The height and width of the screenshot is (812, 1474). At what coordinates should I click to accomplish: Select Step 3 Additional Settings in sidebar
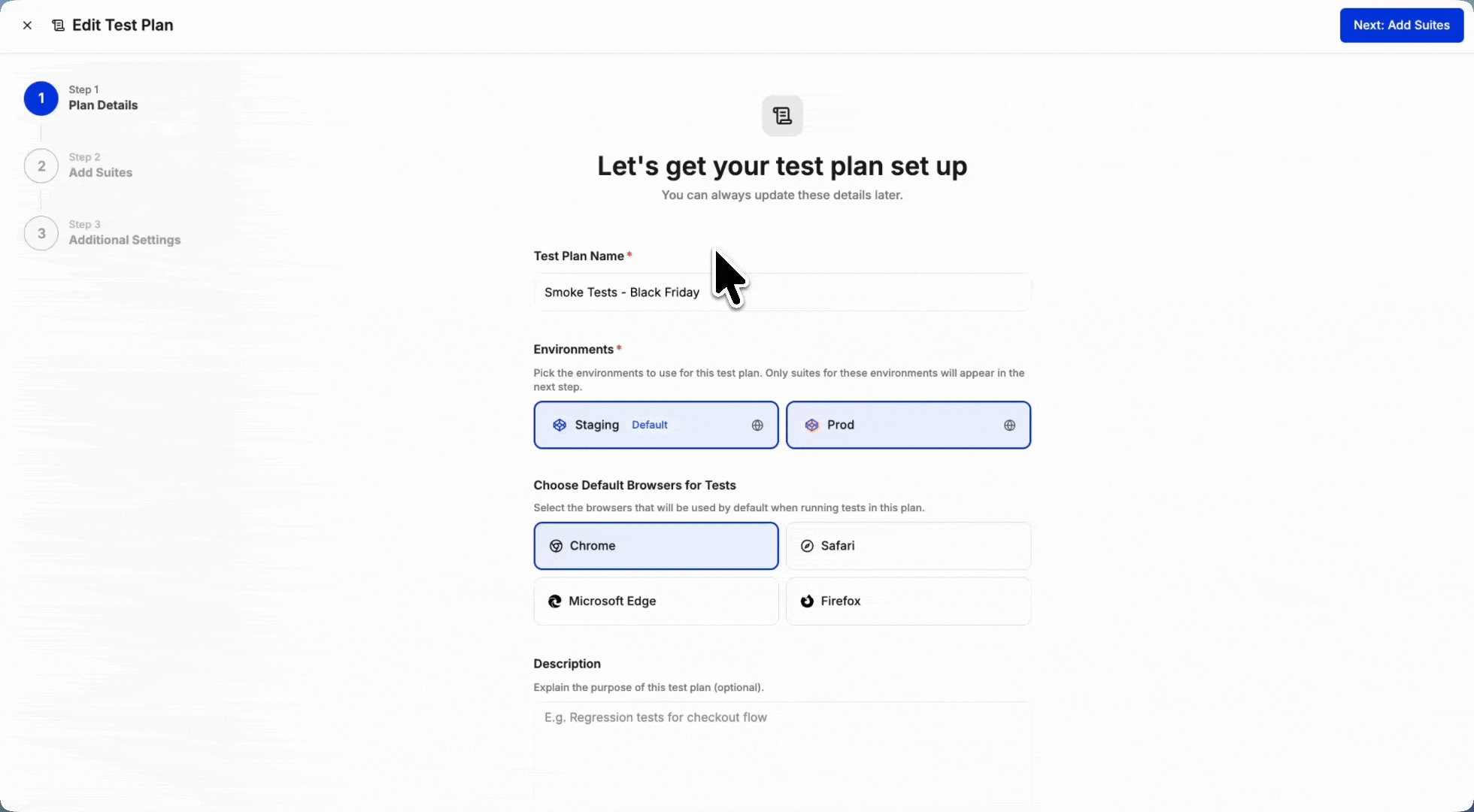point(124,241)
